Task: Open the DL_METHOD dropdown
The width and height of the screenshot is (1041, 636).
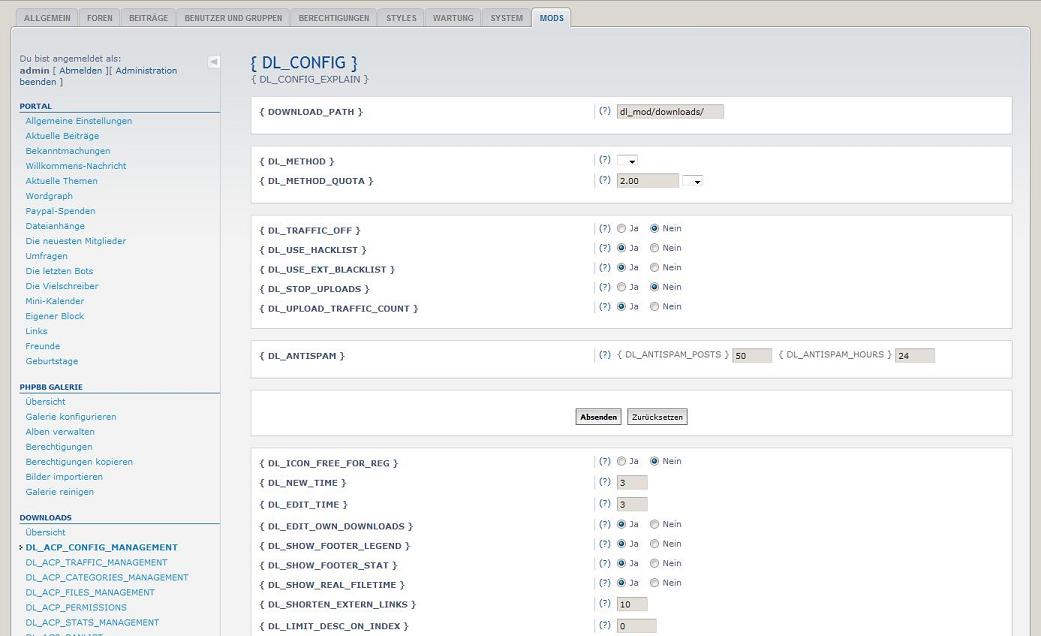Action: coord(628,161)
